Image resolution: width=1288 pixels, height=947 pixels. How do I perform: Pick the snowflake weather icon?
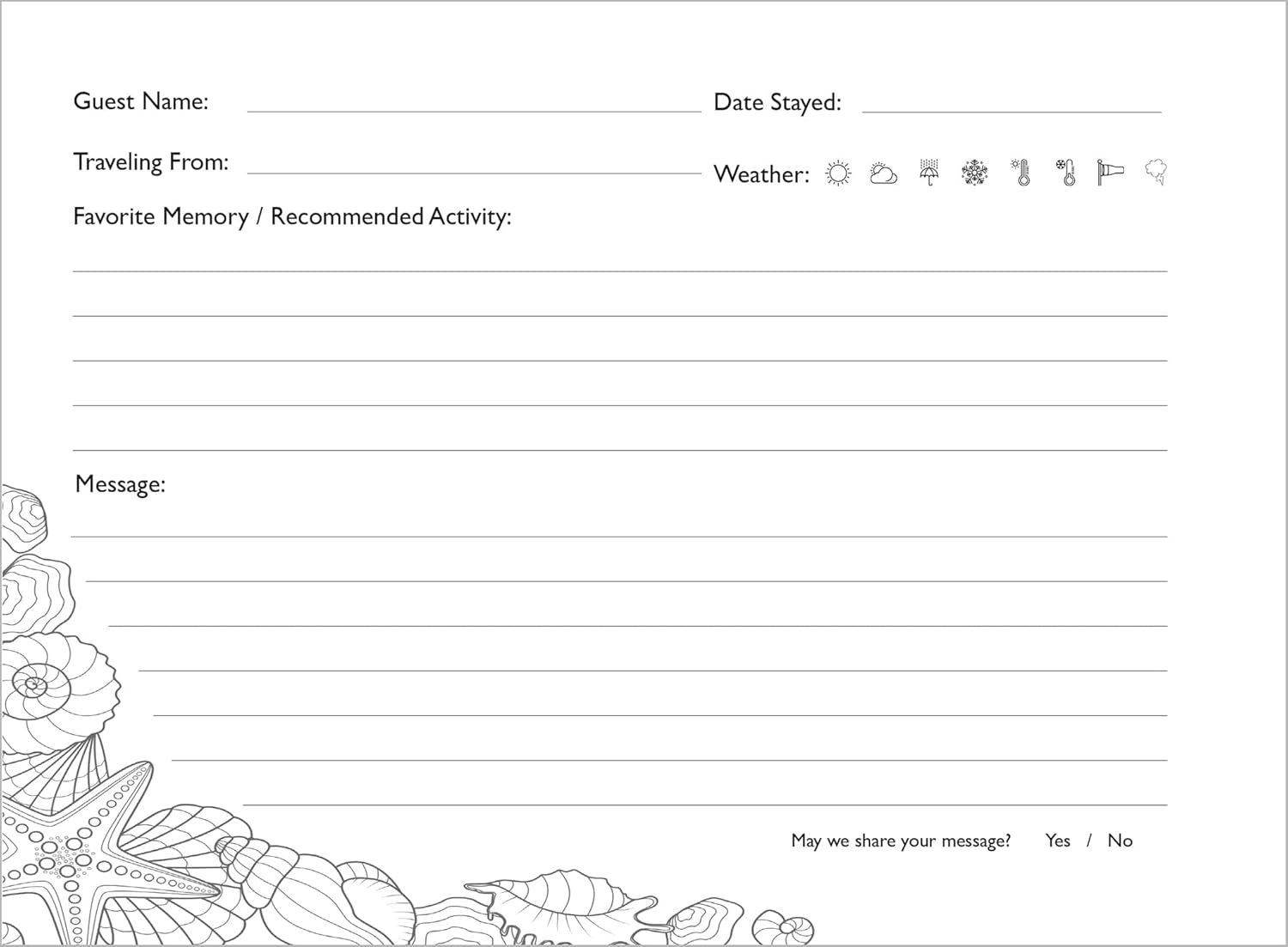pyautogui.click(x=975, y=173)
